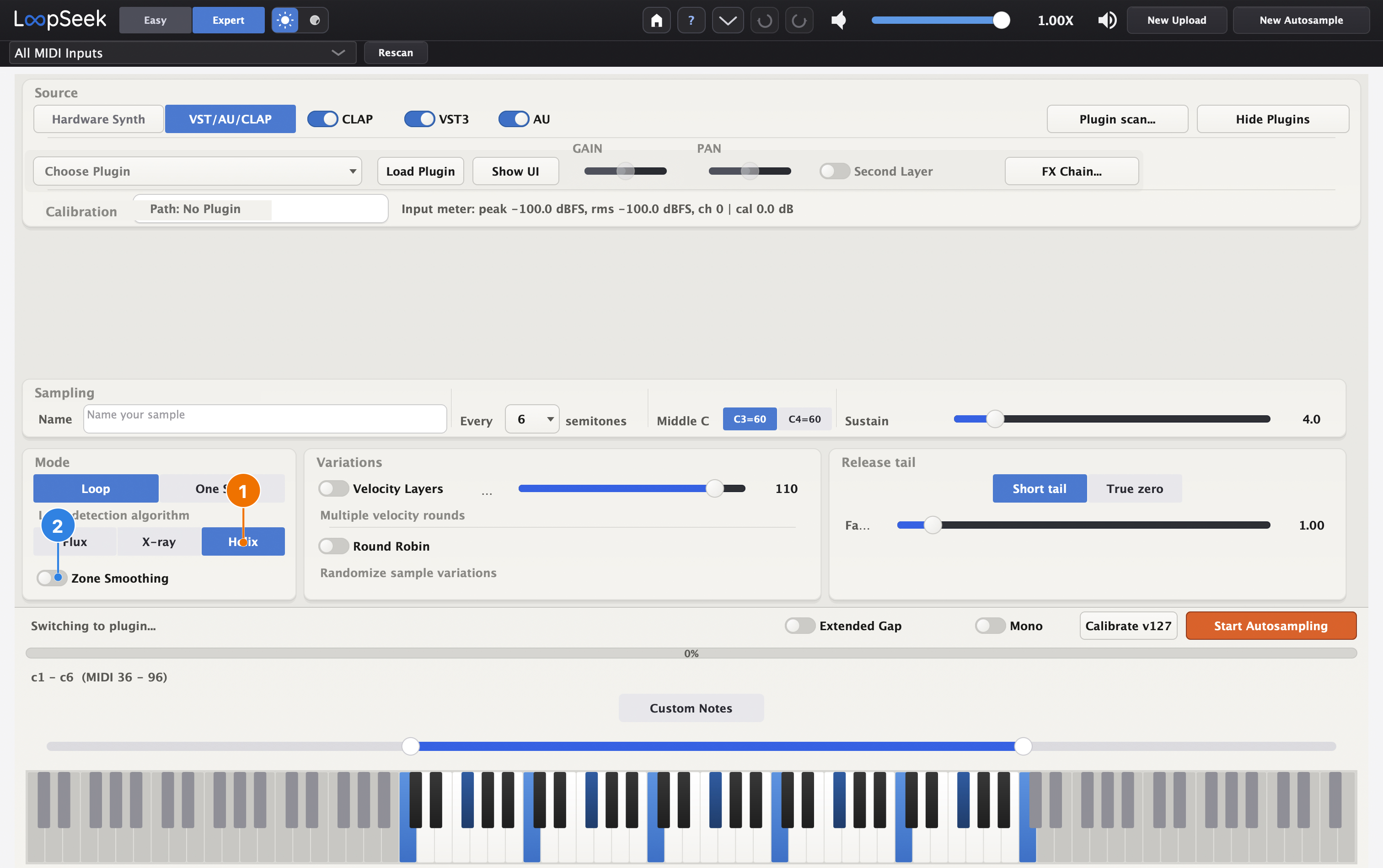The width and height of the screenshot is (1383, 868).
Task: Click the New Upload button
Action: tap(1176, 21)
